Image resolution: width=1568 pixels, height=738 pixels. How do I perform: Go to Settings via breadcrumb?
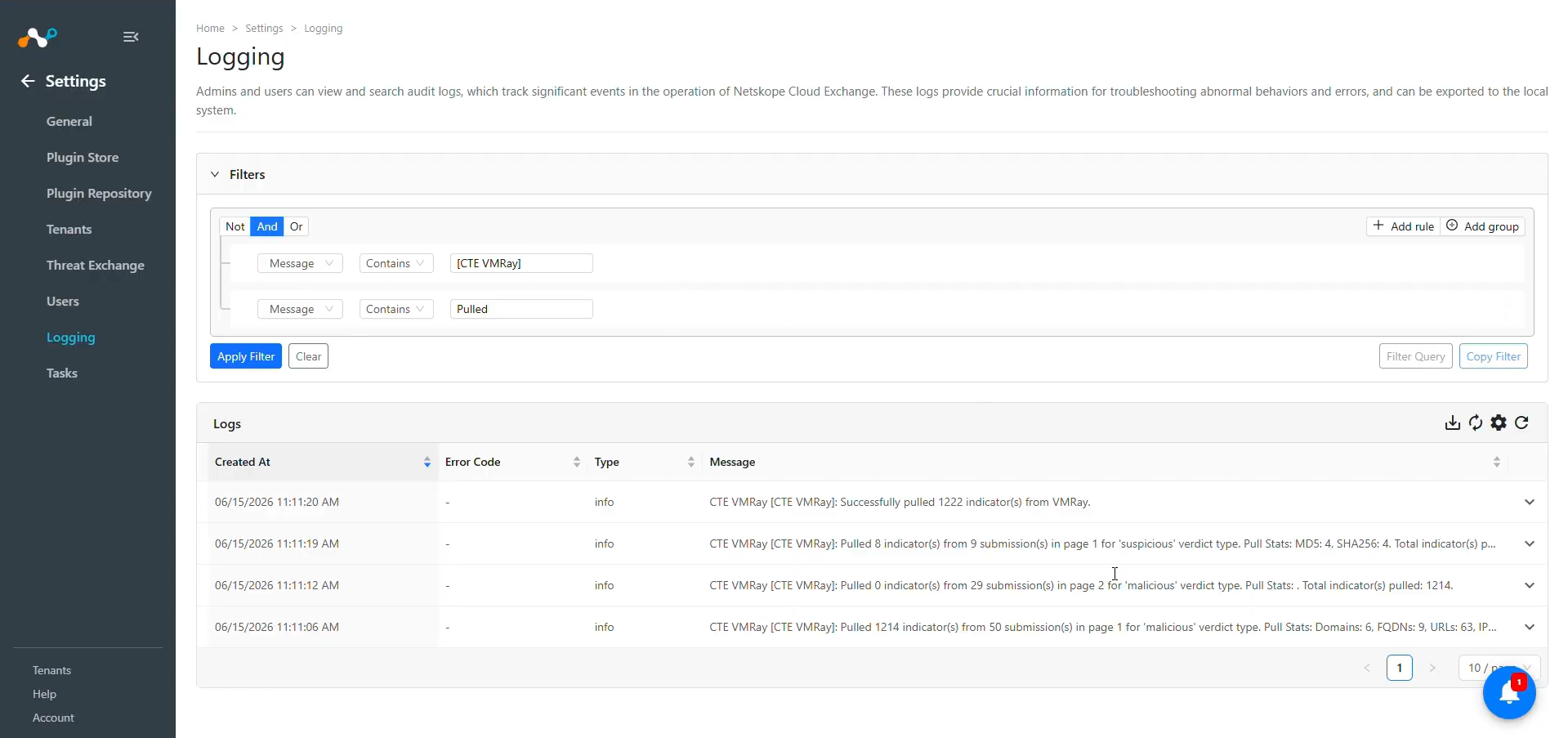(264, 28)
